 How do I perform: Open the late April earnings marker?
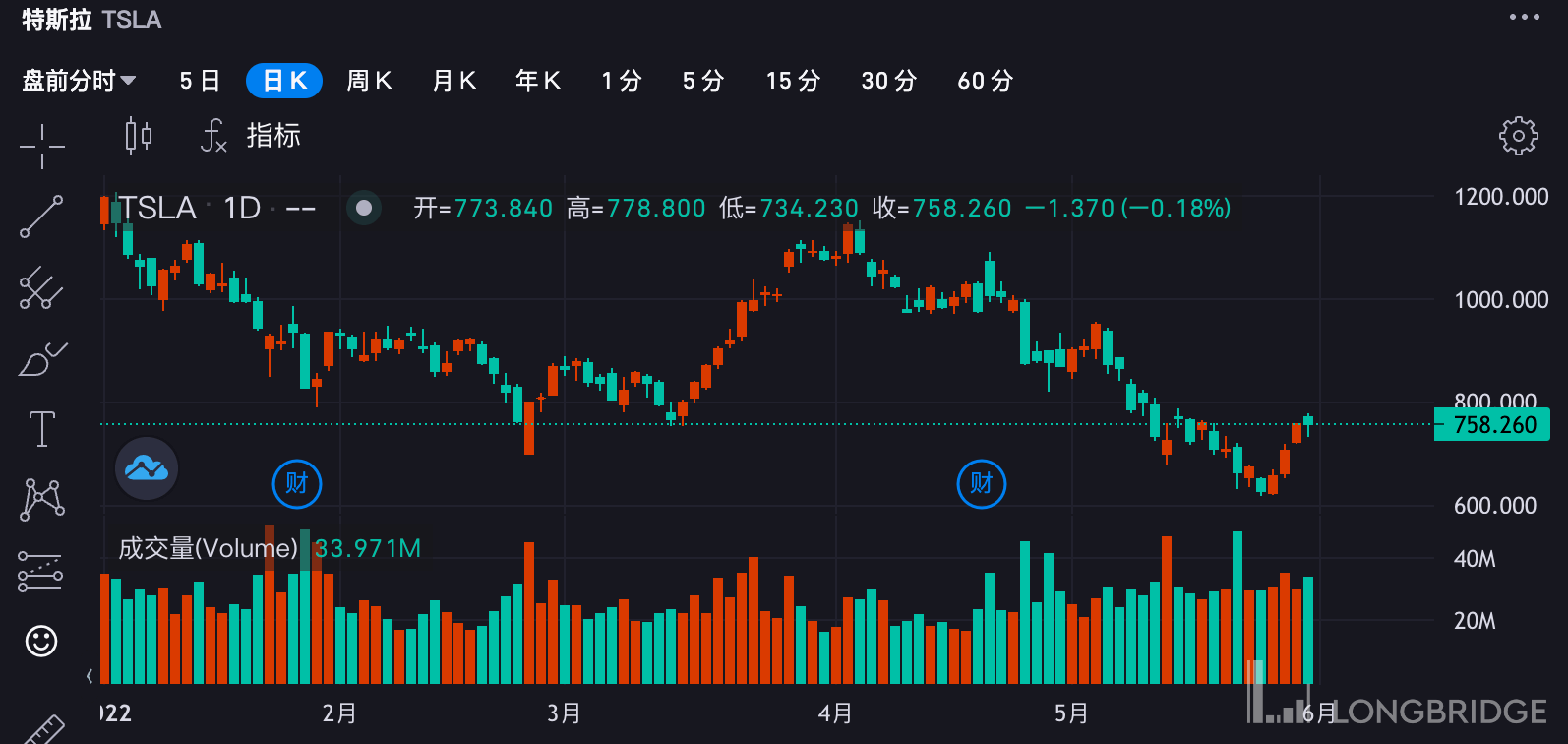(x=982, y=483)
